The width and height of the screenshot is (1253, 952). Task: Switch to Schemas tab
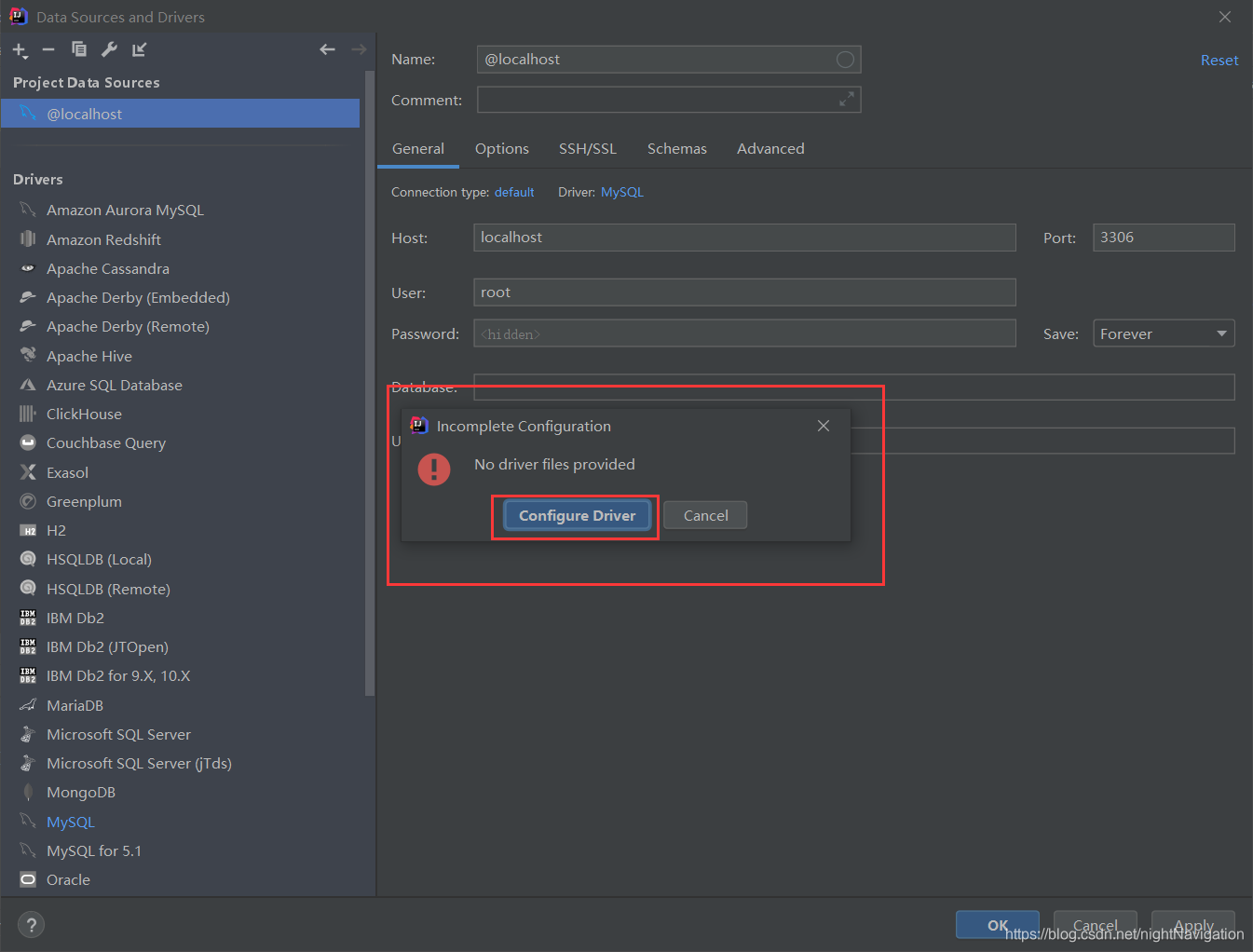tap(677, 149)
